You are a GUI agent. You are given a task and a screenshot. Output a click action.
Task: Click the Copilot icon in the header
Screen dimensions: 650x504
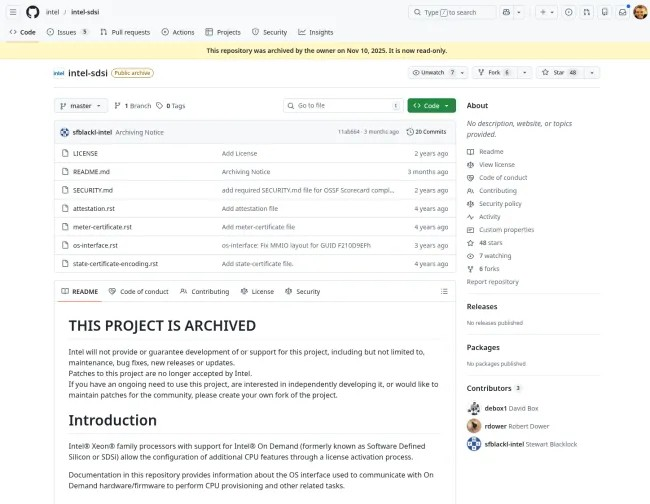coord(508,12)
